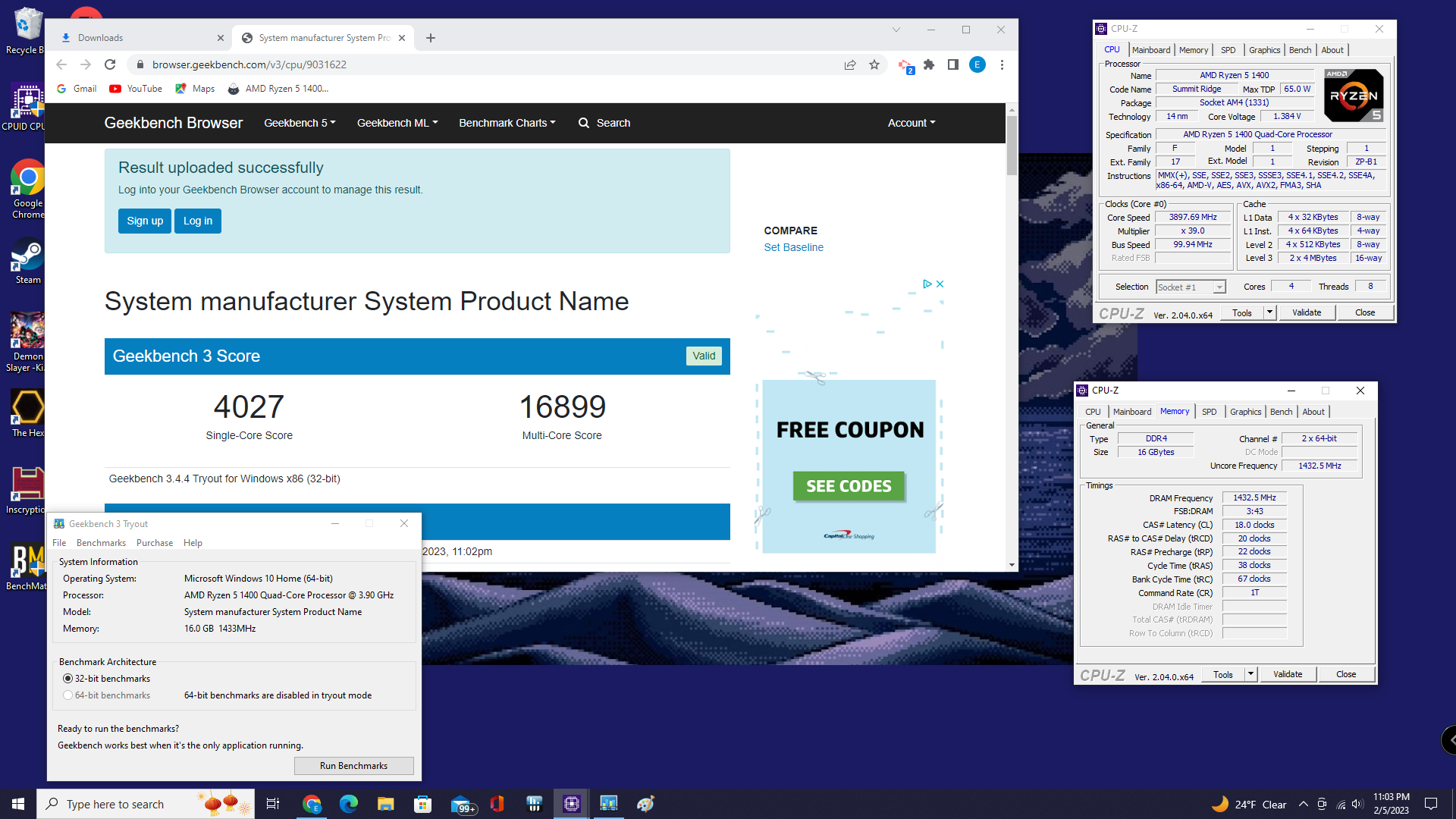The height and width of the screenshot is (819, 1456).
Task: Open Office app from taskbar
Action: coord(497,804)
